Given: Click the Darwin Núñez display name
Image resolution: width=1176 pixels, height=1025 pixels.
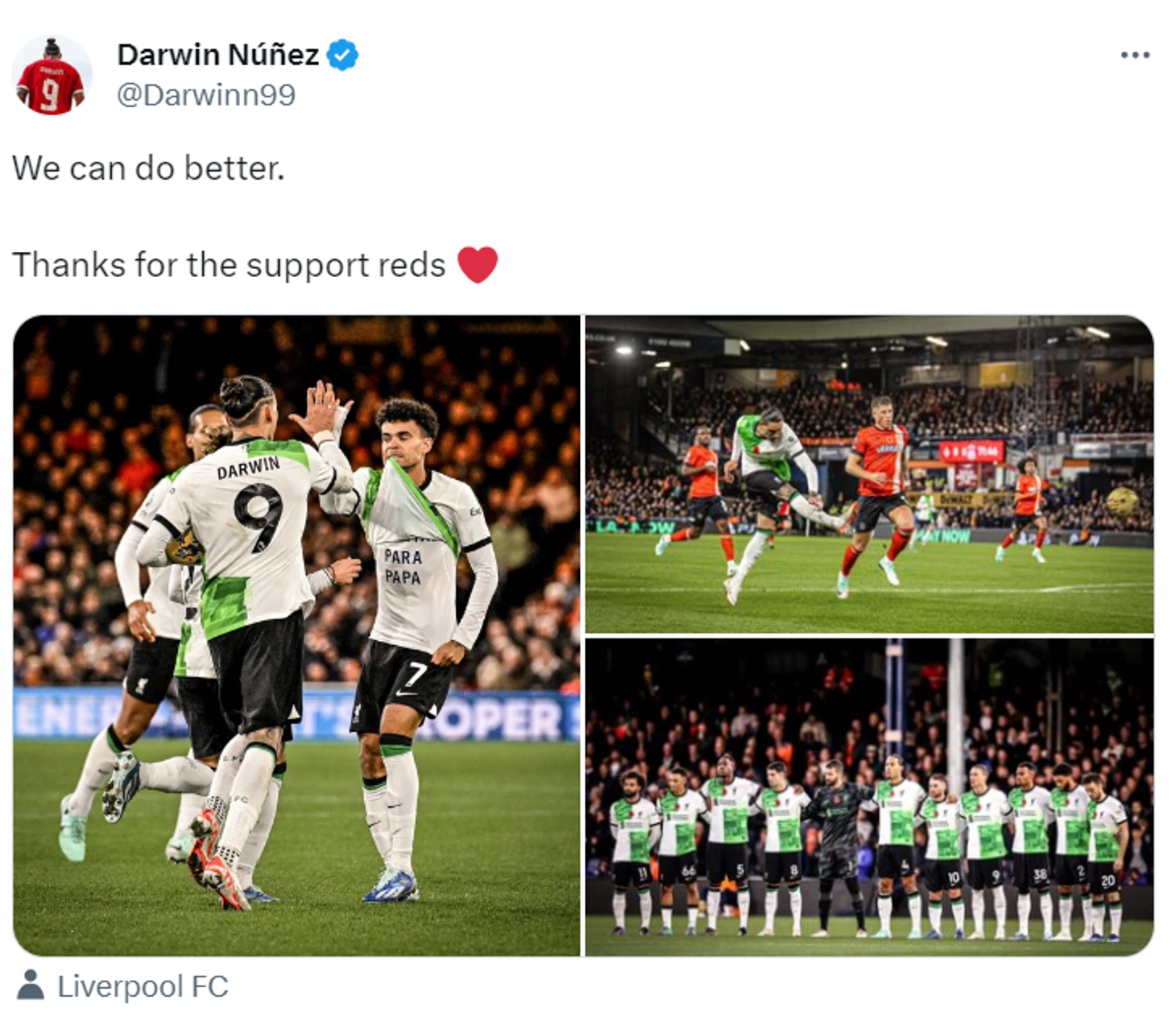Looking at the screenshot, I should coord(218,55).
